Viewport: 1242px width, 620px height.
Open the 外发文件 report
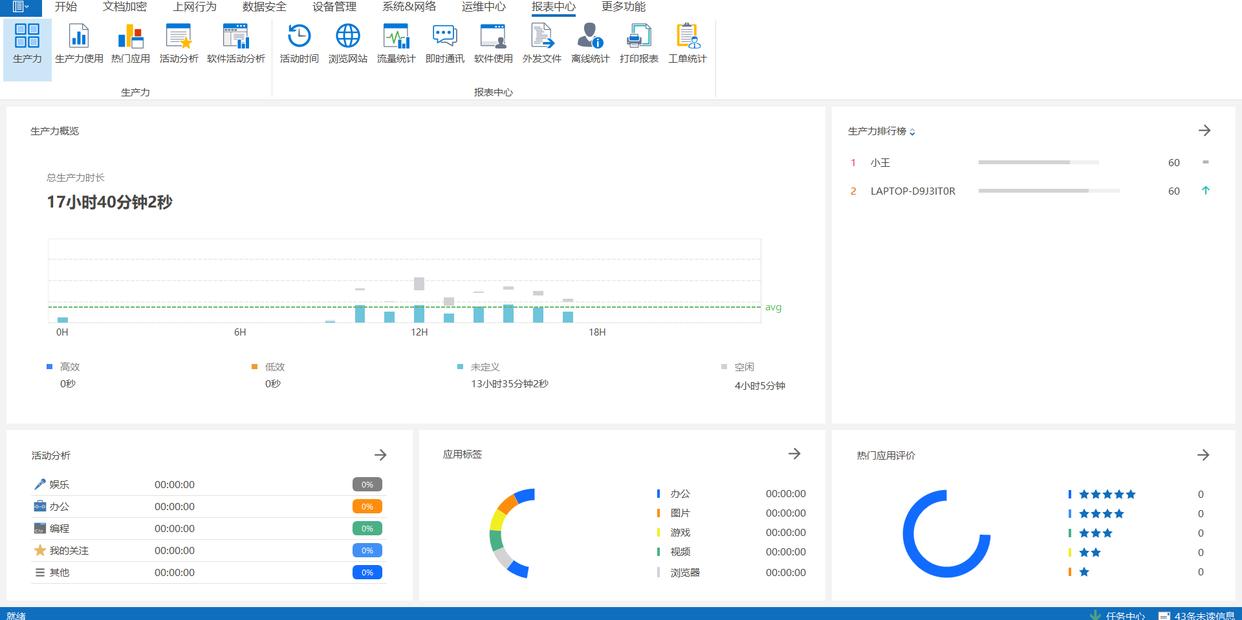[542, 43]
